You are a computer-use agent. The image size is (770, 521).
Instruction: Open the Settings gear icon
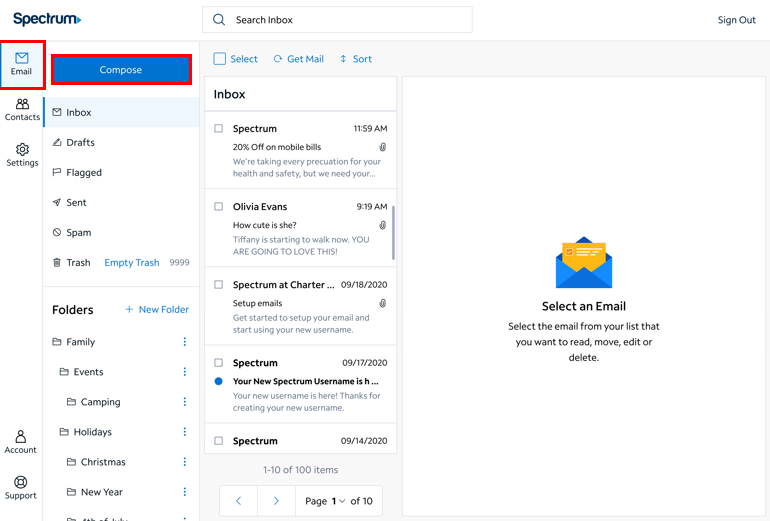click(x=22, y=151)
